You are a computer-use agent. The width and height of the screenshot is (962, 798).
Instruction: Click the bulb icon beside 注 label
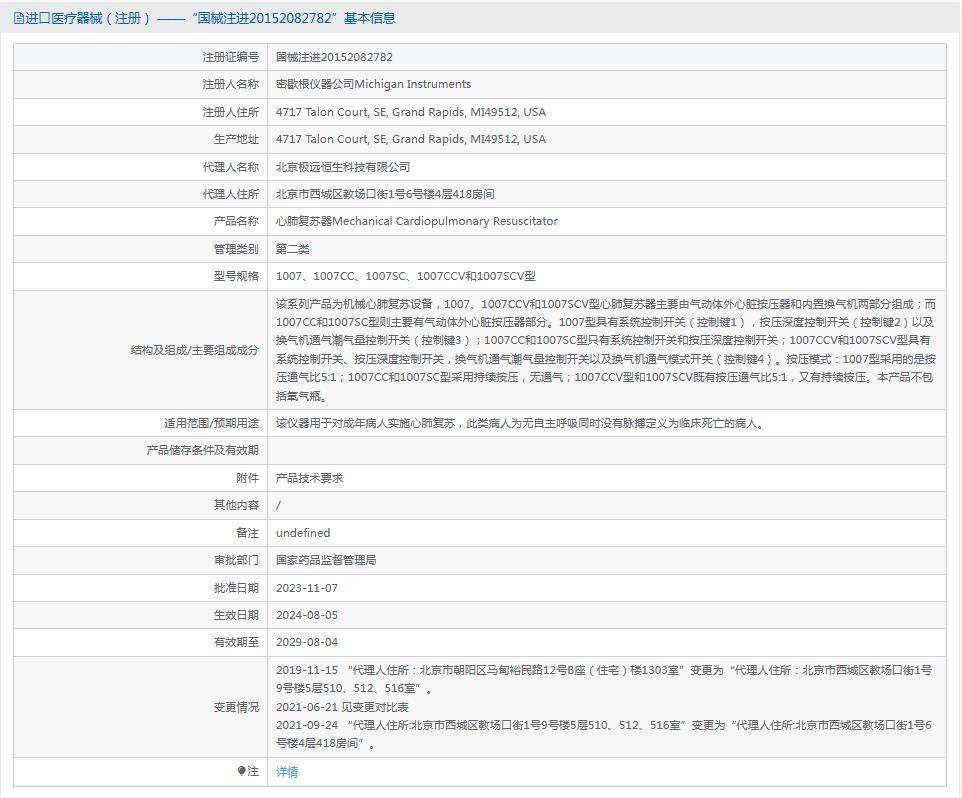click(241, 771)
